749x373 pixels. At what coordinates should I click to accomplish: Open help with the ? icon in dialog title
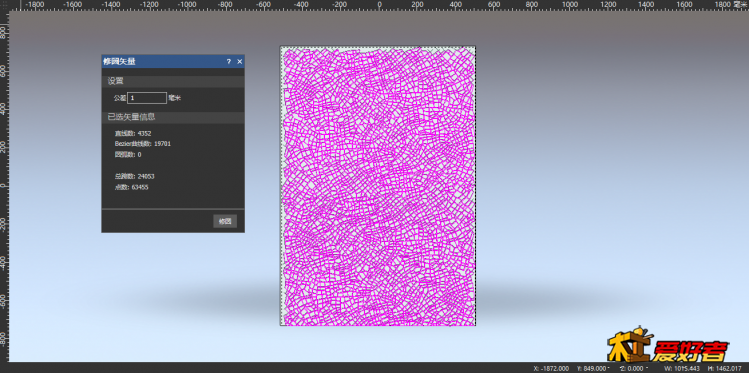click(x=228, y=62)
